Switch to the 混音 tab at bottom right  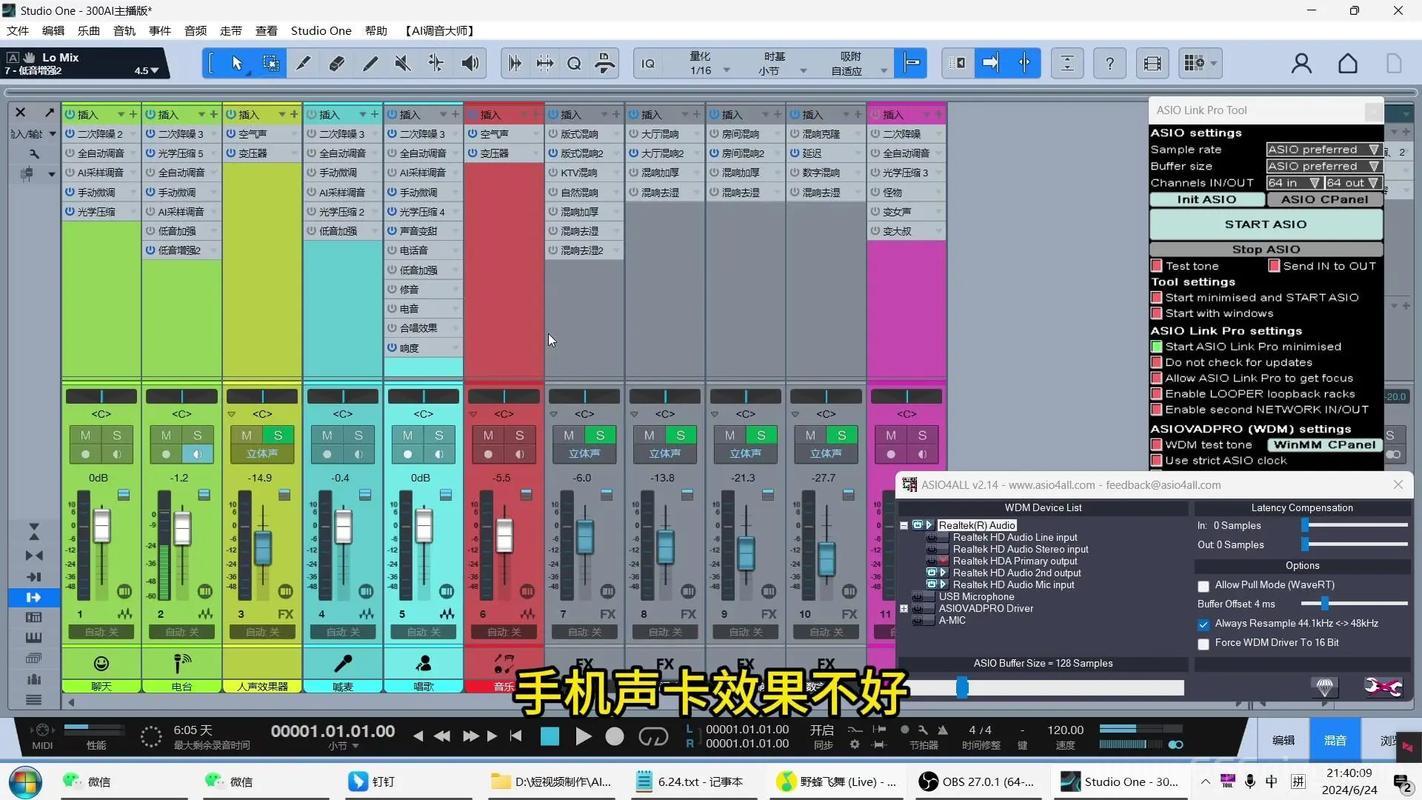(x=1335, y=741)
